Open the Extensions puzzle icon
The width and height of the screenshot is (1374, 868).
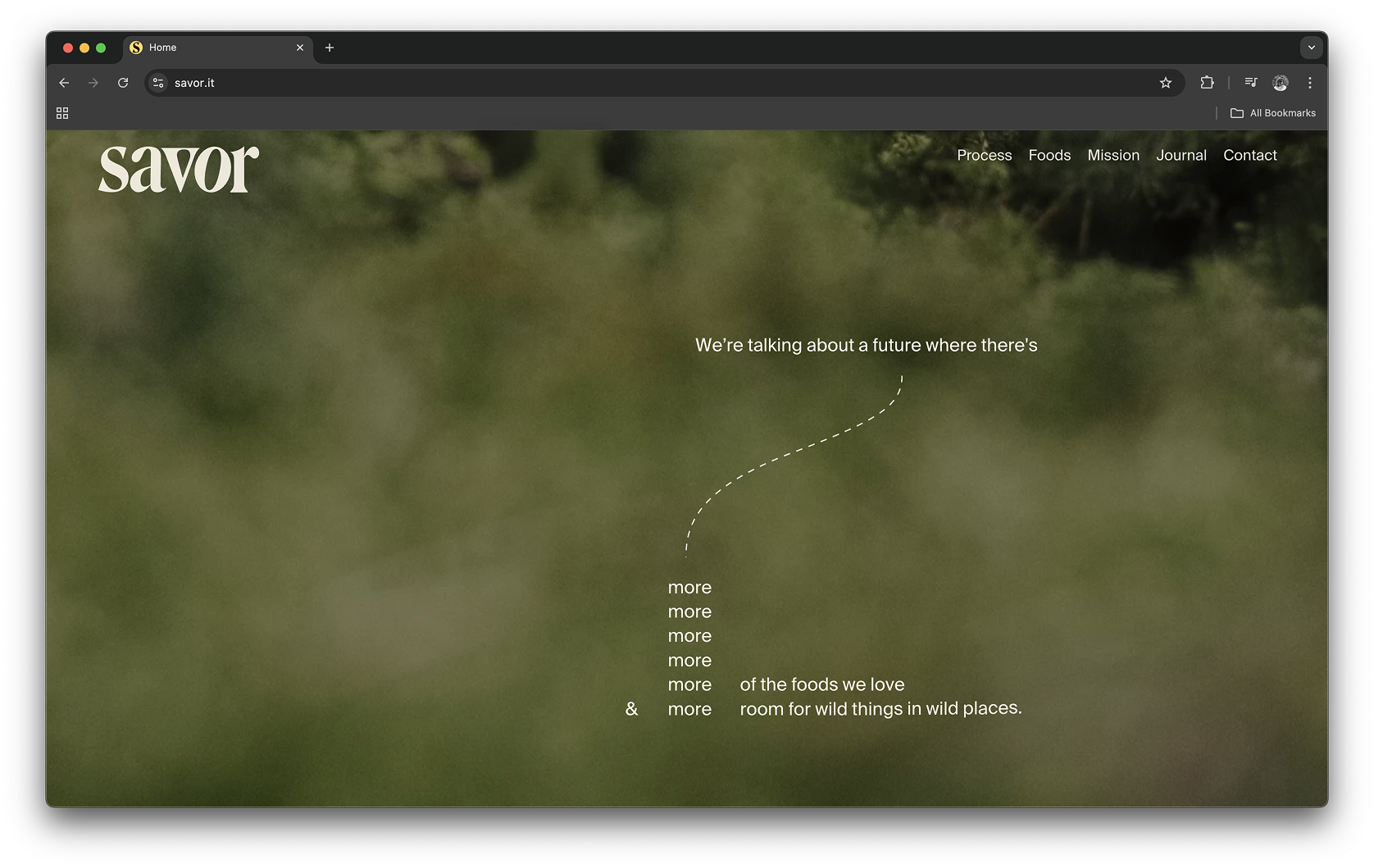(1207, 83)
